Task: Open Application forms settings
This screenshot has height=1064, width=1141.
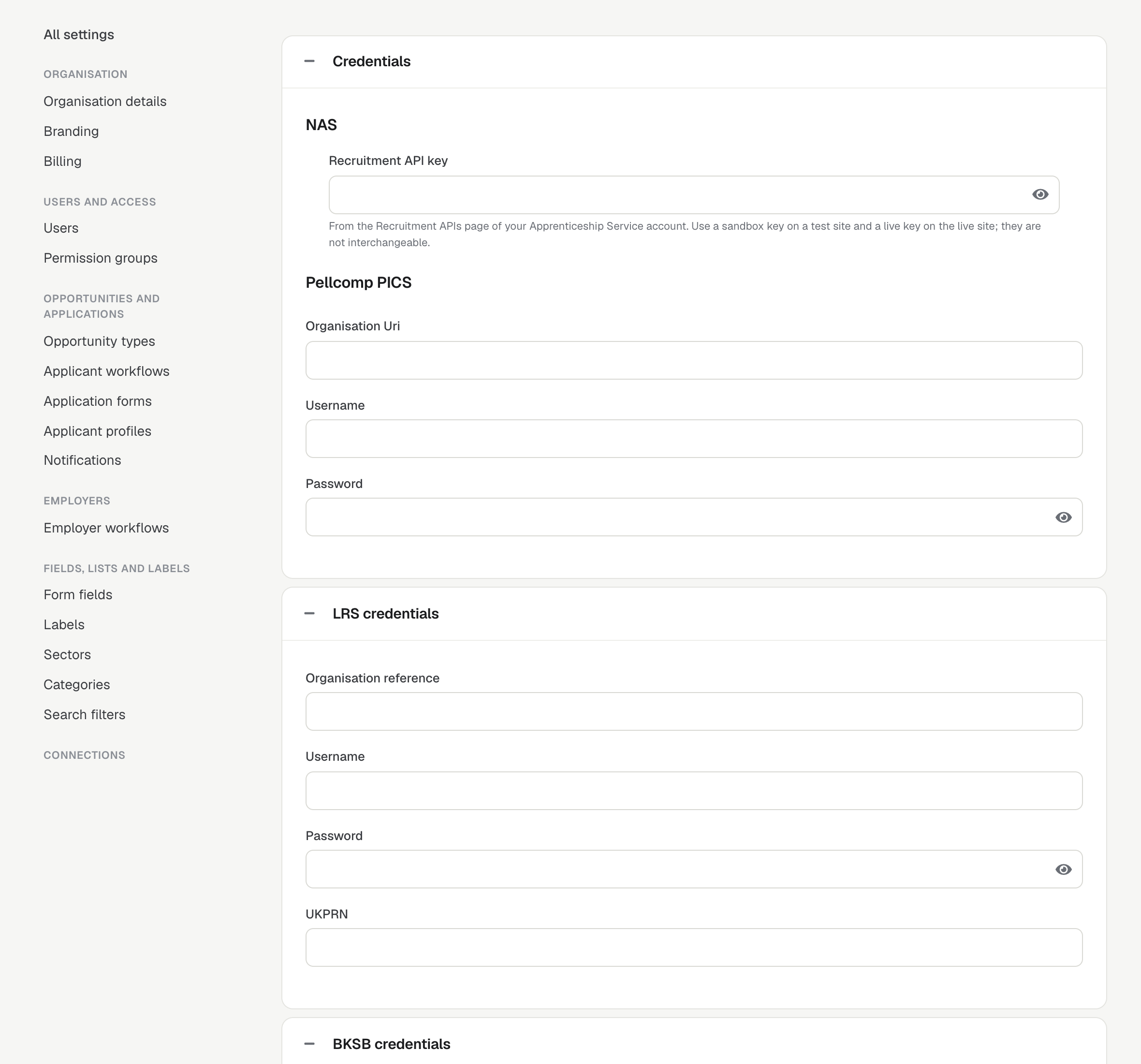Action: pyautogui.click(x=98, y=401)
